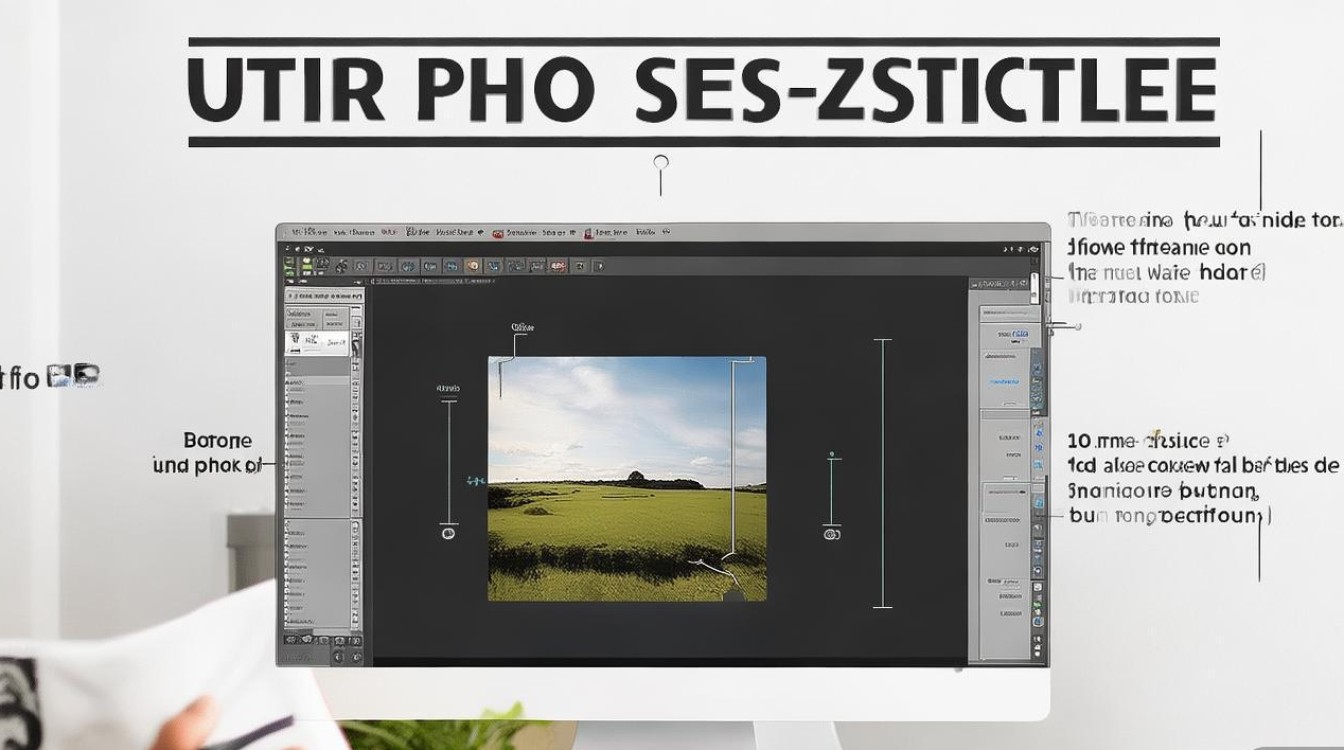Click the 'Bab' label in the right panel

[x=994, y=580]
